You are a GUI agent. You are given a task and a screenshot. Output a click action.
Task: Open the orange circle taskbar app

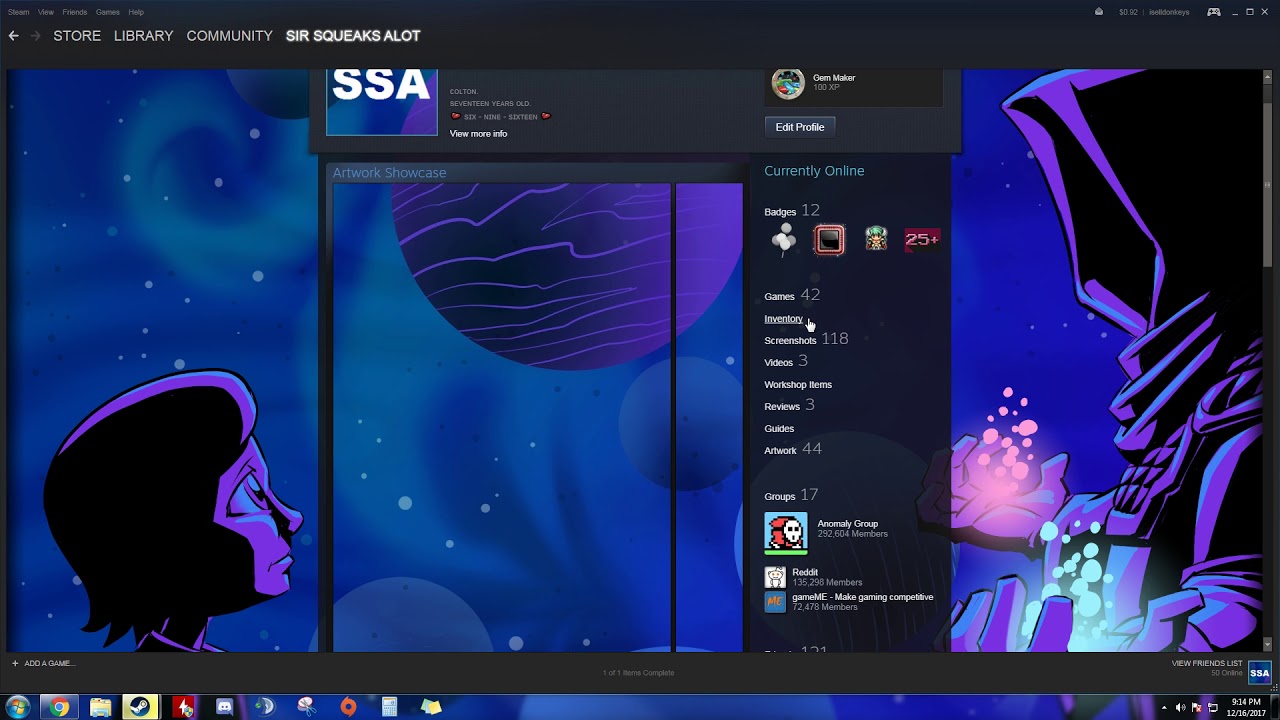click(x=348, y=707)
